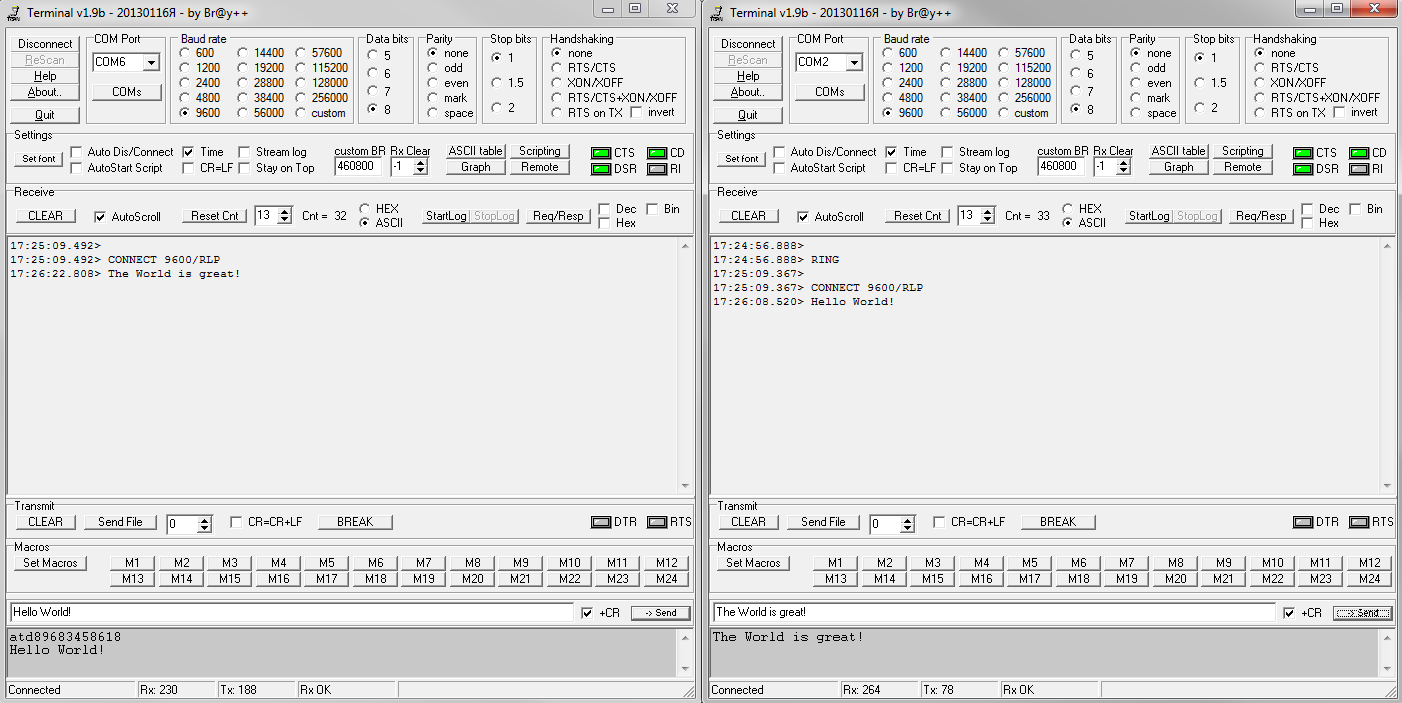
Task: Open ASCII table in right terminal
Action: [1178, 151]
